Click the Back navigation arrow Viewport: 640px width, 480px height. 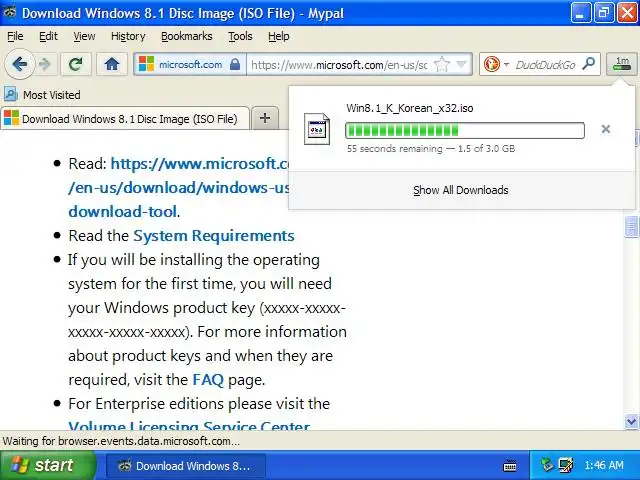(x=19, y=64)
